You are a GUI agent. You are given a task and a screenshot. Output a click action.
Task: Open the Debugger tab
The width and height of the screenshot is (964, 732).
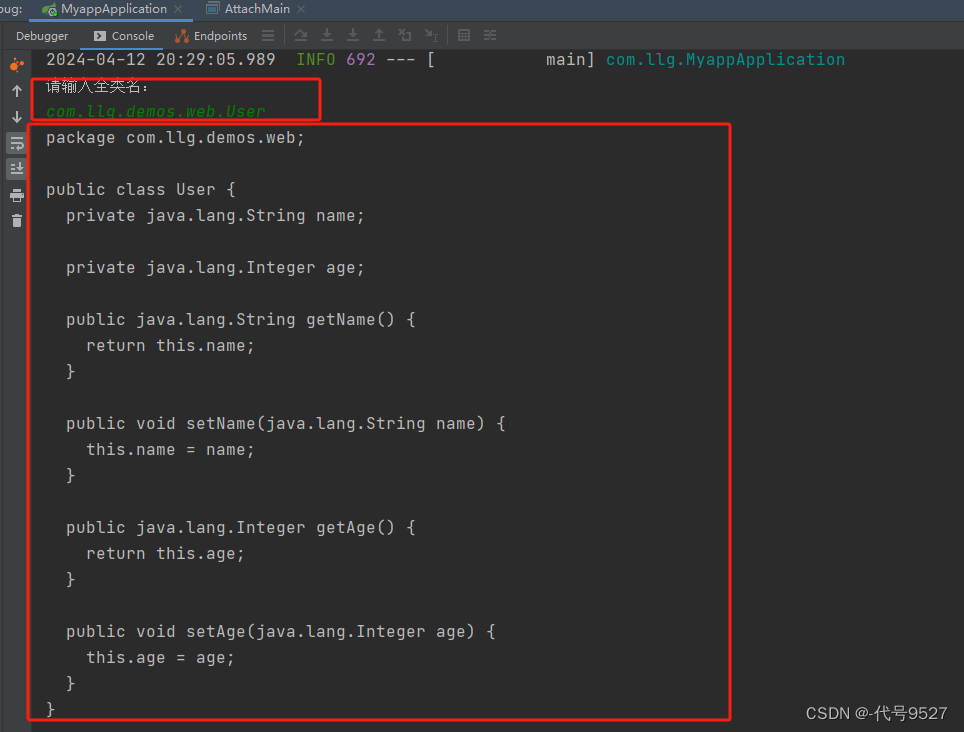pos(42,36)
